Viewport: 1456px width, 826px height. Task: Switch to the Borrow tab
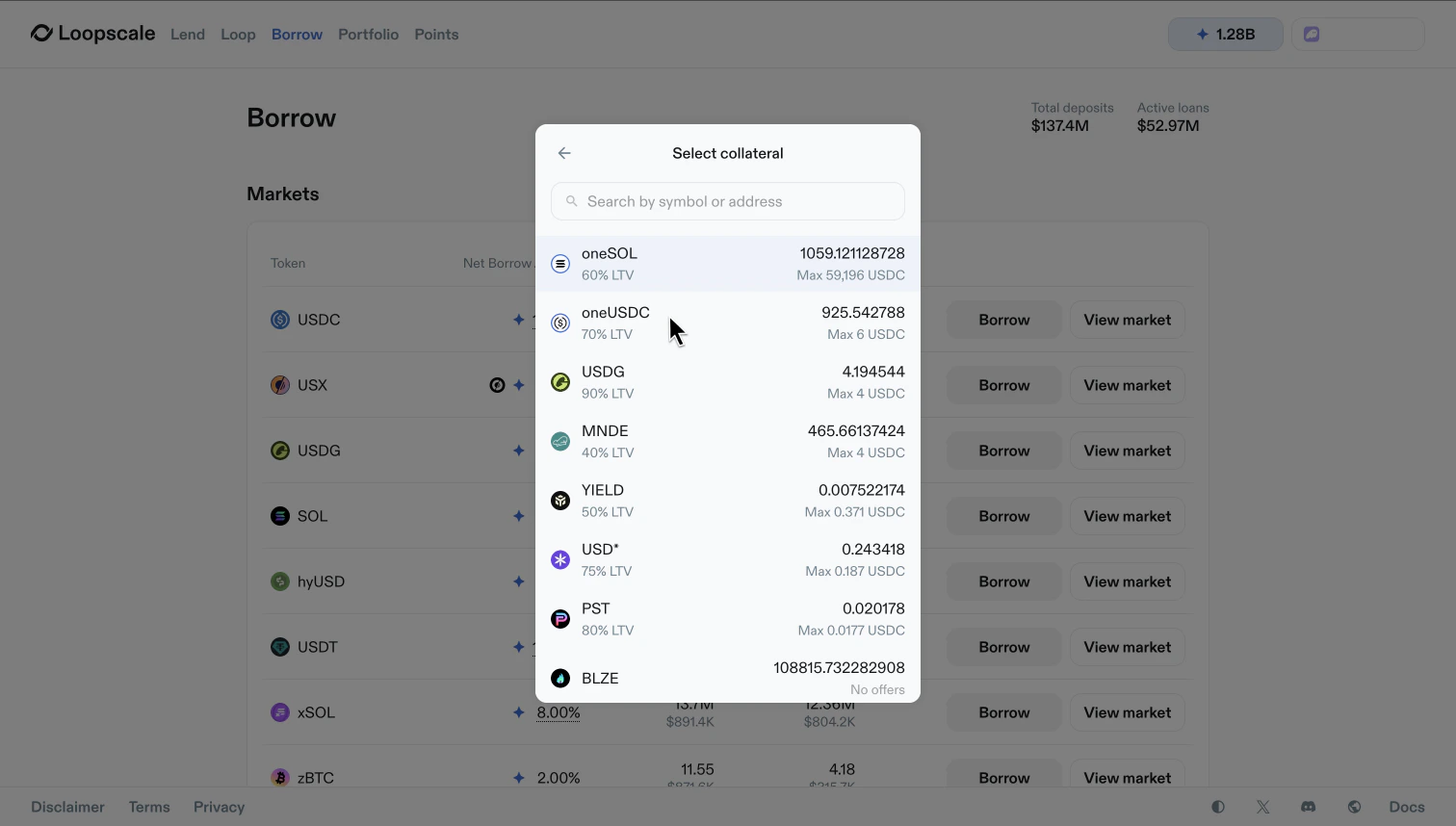[297, 35]
